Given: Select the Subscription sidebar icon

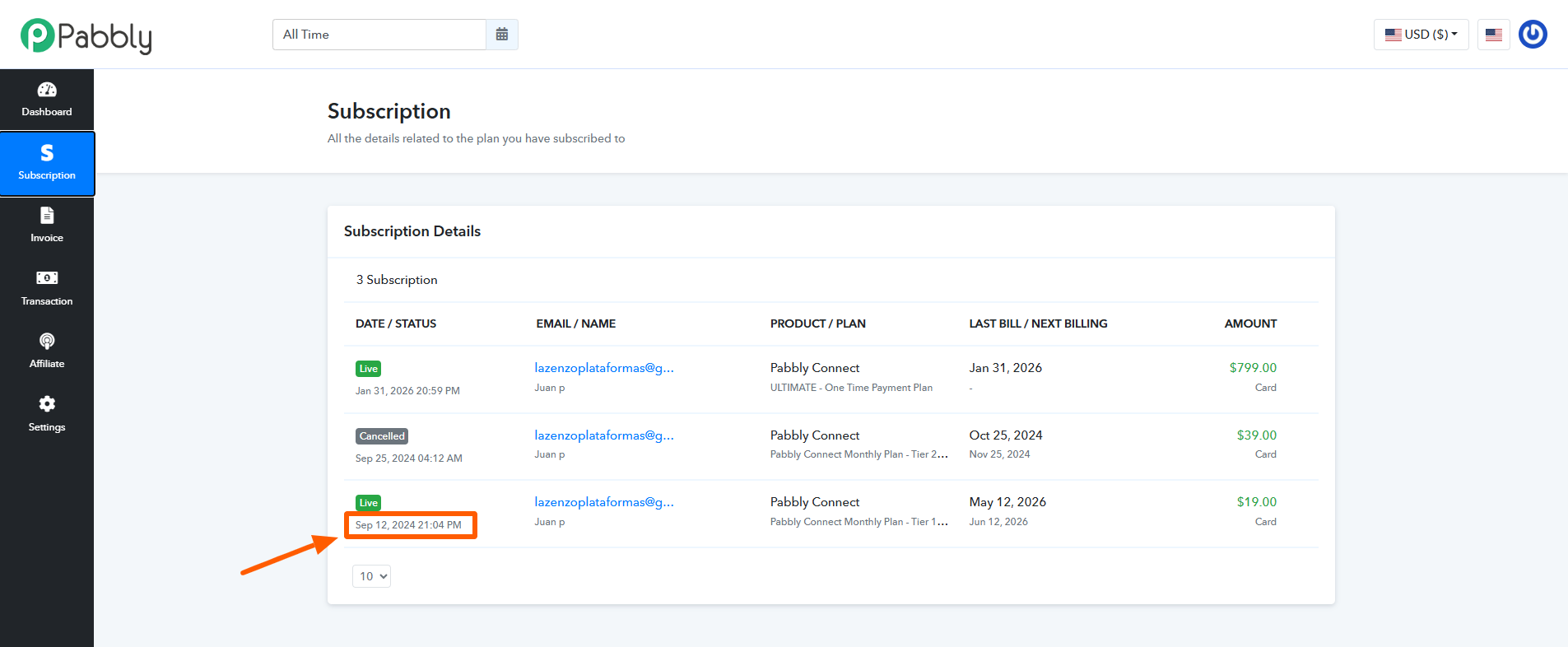Looking at the screenshot, I should [x=47, y=153].
